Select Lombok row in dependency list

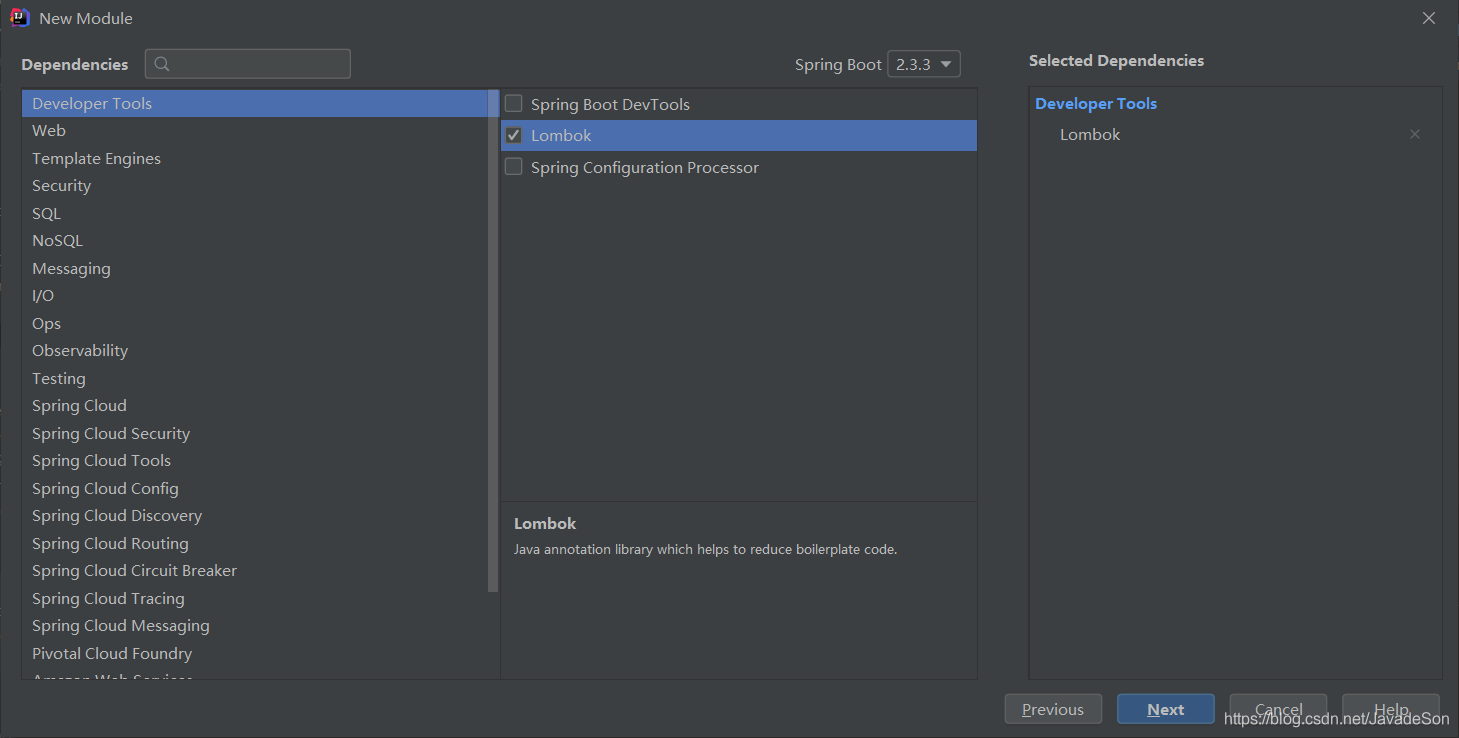(x=739, y=135)
